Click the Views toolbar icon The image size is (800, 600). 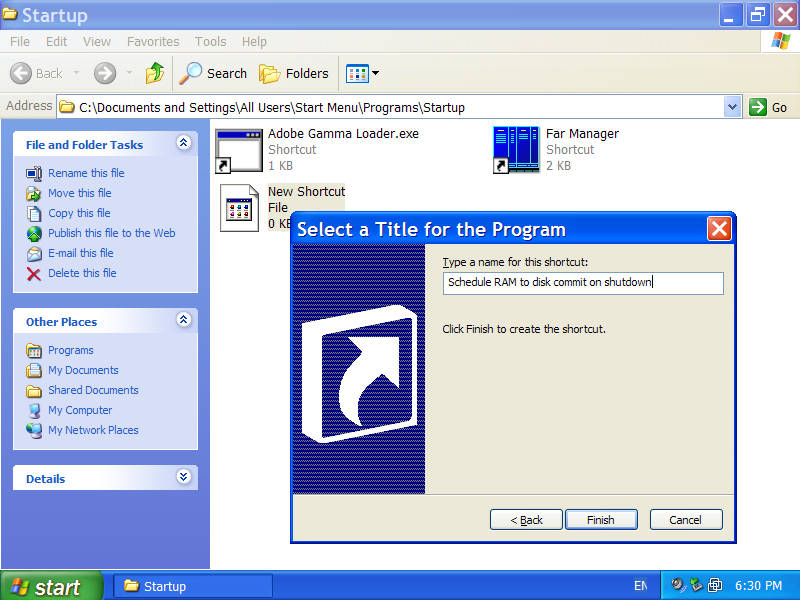[357, 73]
